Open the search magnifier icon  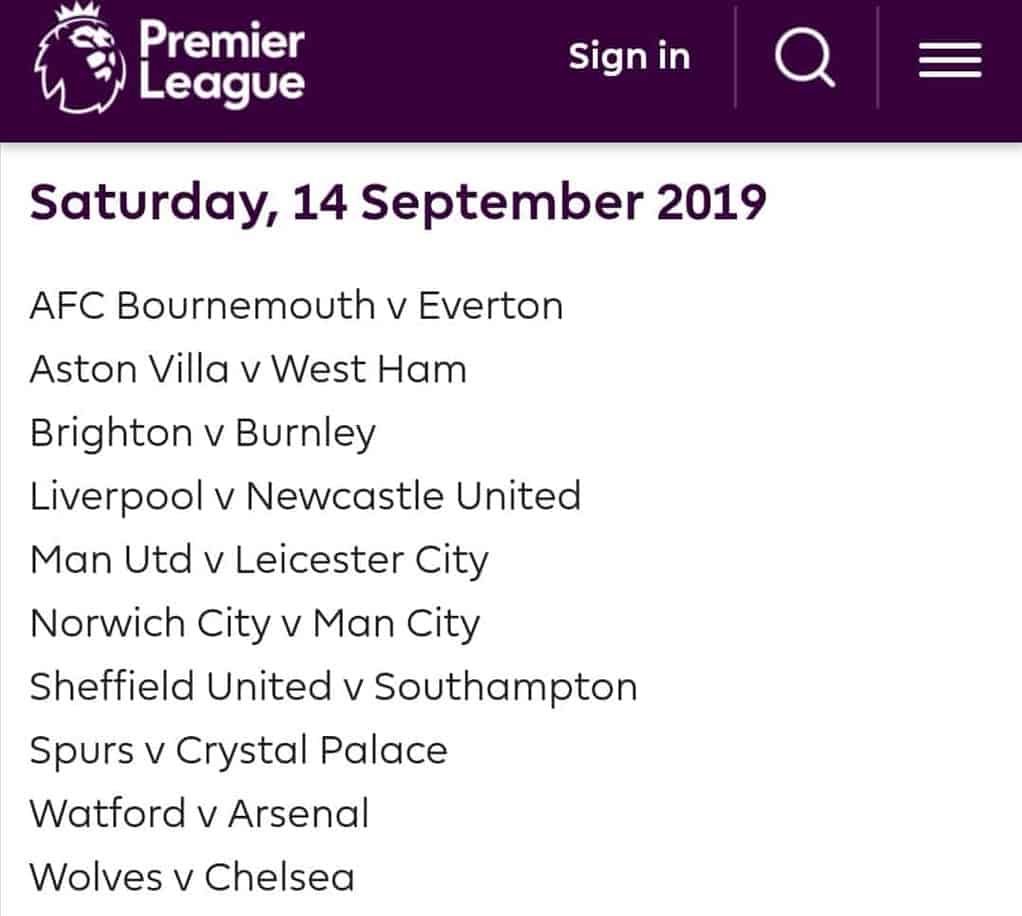(806, 57)
